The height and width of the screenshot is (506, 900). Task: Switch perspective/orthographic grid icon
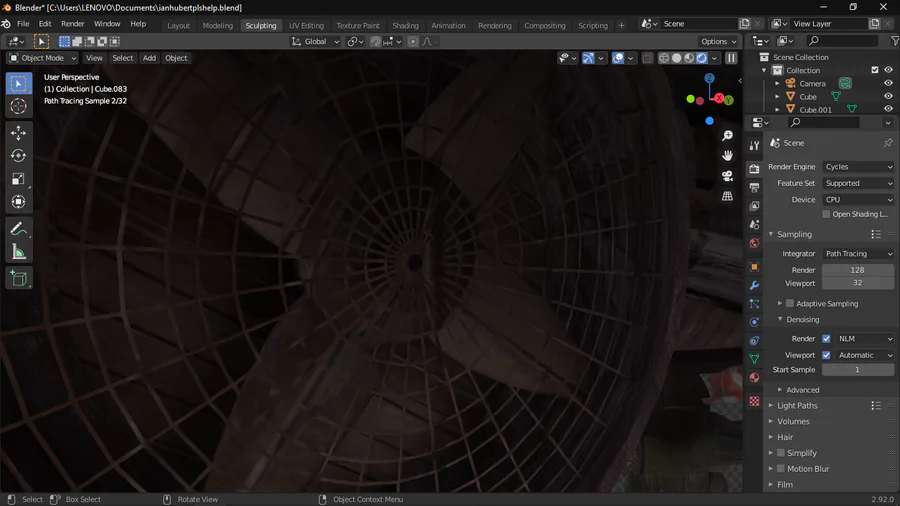tap(727, 196)
